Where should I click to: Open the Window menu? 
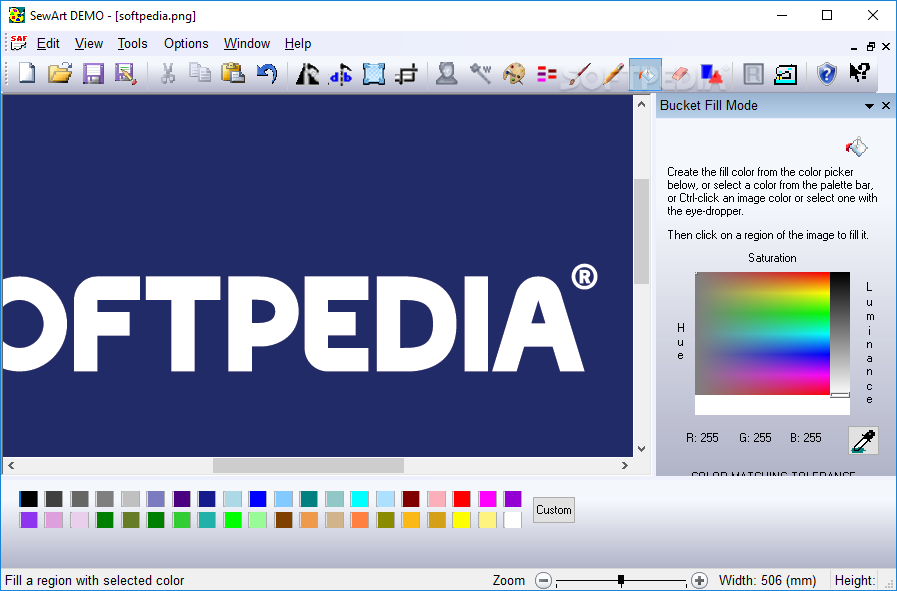(x=247, y=43)
